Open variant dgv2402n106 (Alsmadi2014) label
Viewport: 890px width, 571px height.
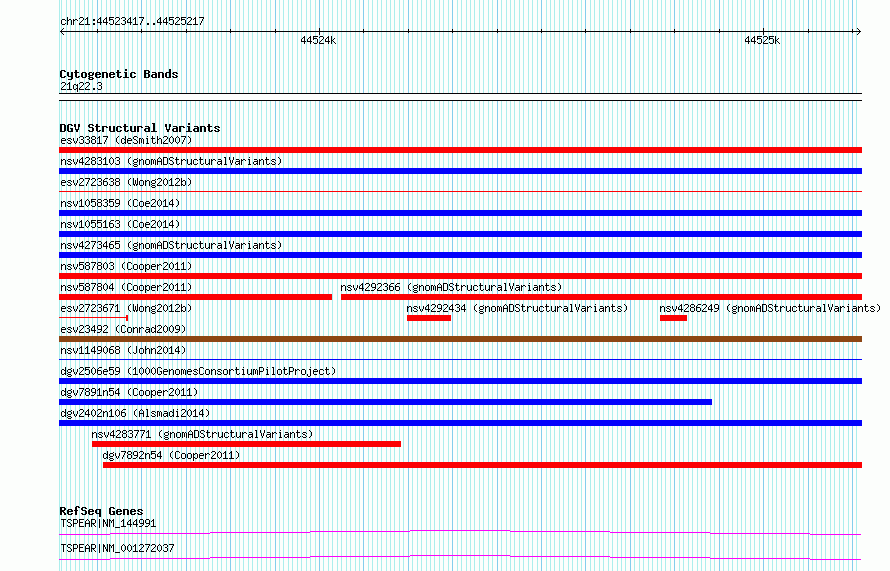135,413
